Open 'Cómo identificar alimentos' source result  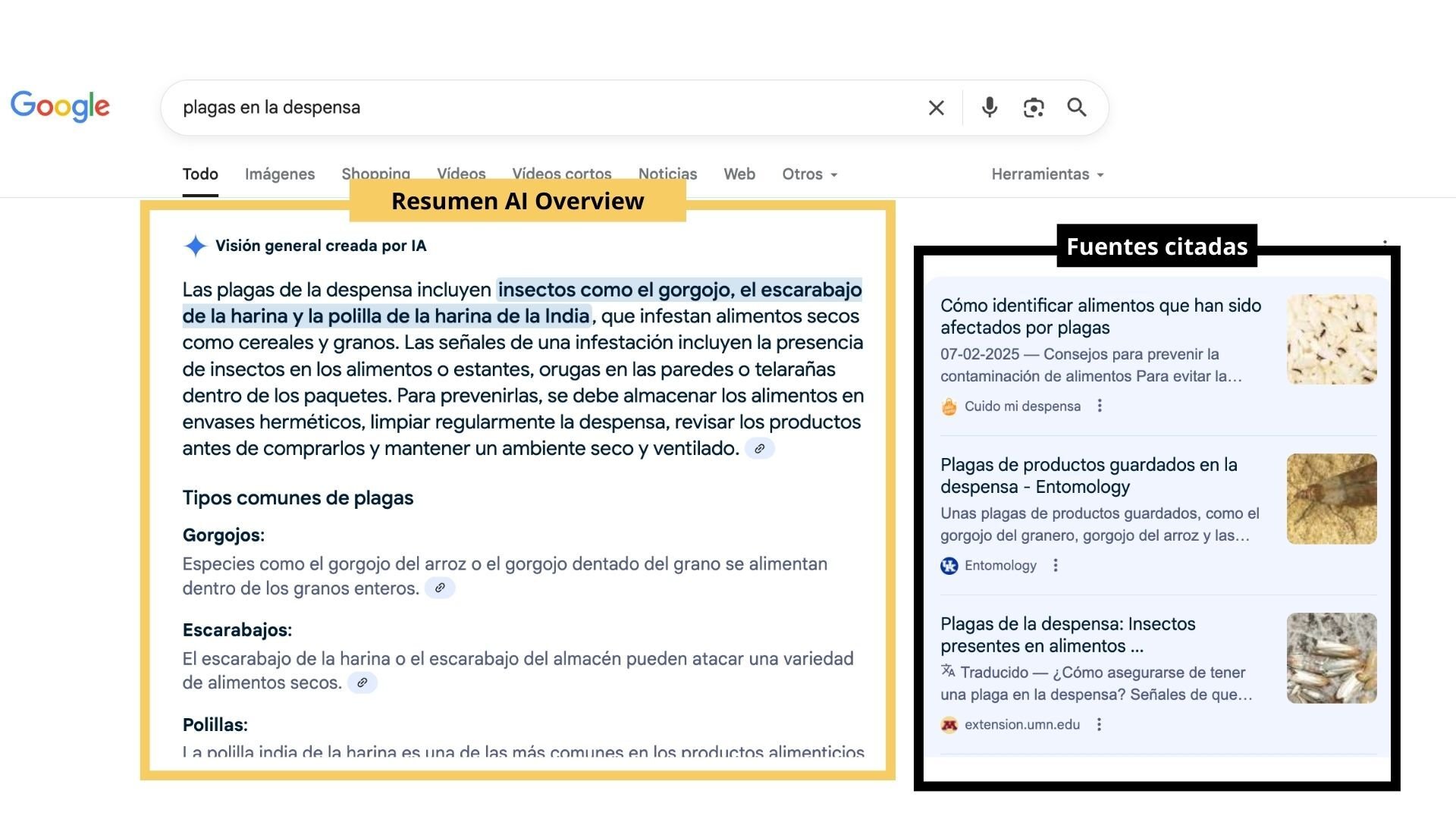pyautogui.click(x=1100, y=317)
